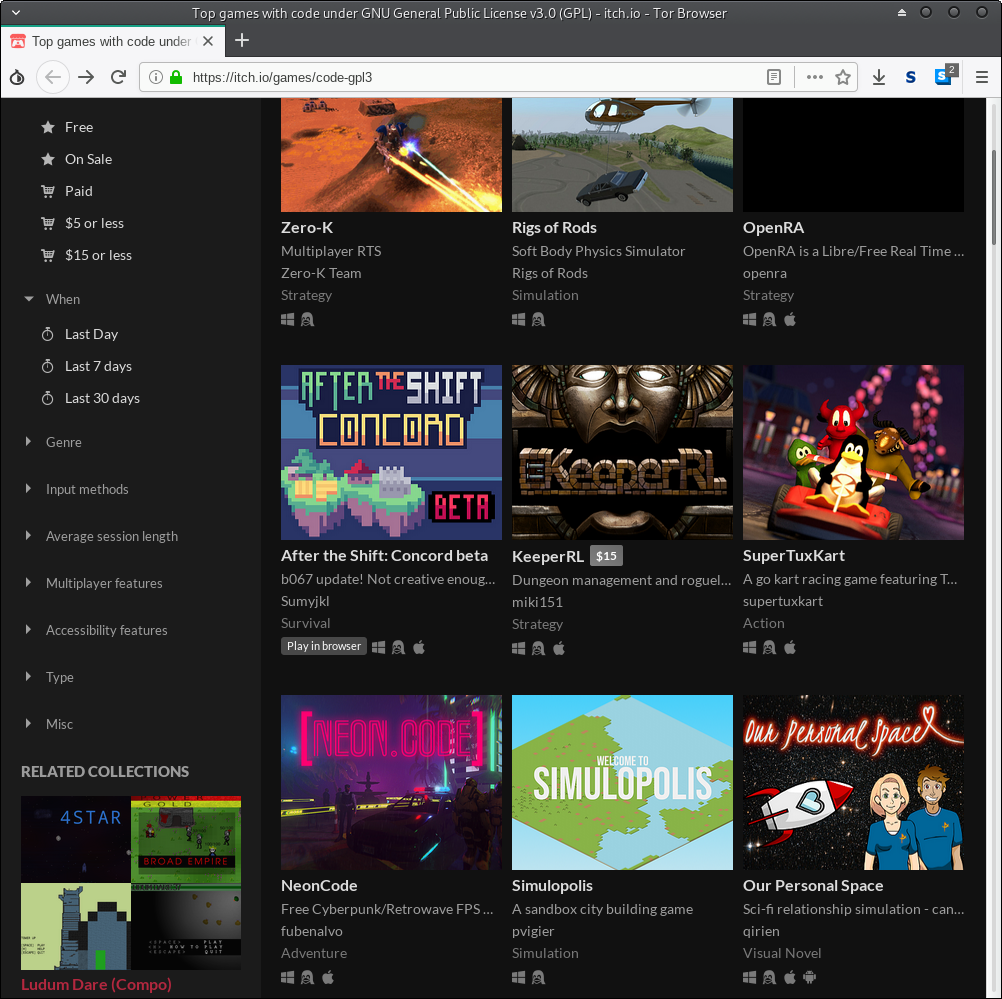The height and width of the screenshot is (999, 1002).
Task: Select the 'Top games with code under' tab
Action: click(x=112, y=42)
